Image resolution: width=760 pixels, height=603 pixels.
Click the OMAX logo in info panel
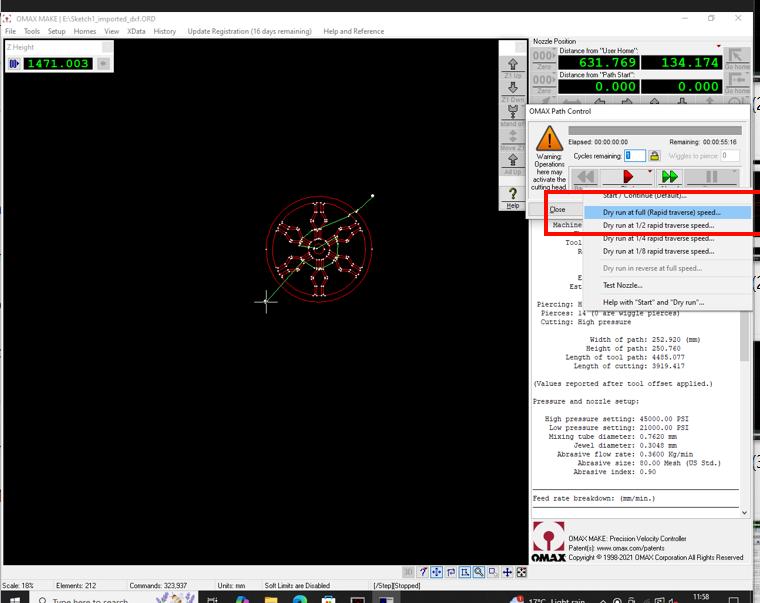tap(549, 541)
